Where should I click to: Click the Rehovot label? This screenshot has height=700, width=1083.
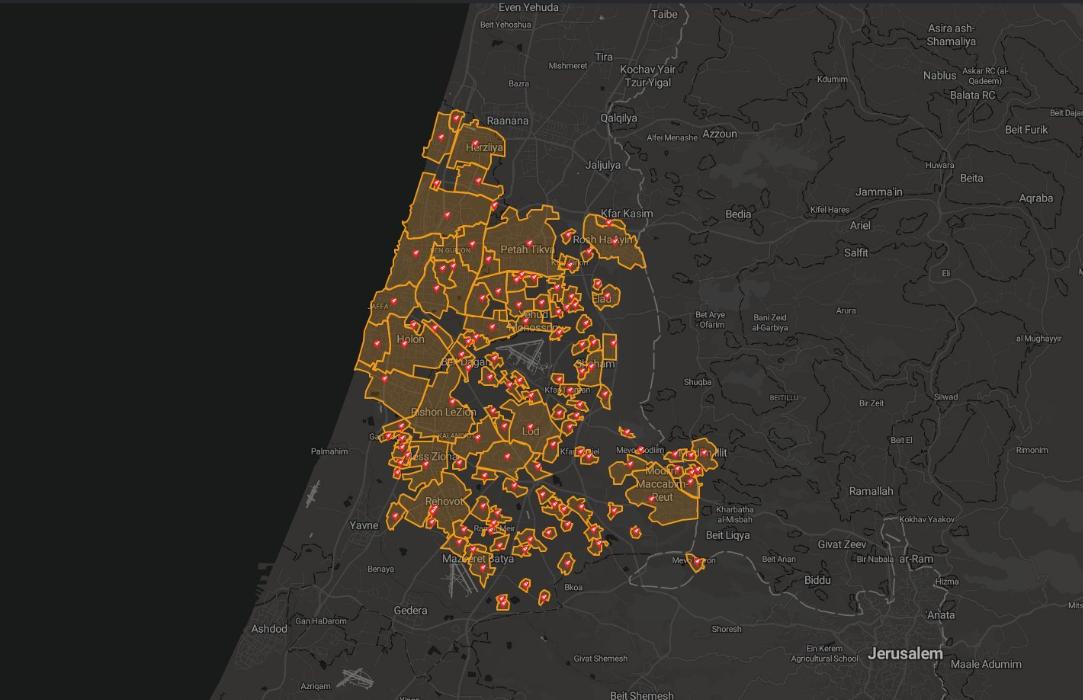point(444,501)
